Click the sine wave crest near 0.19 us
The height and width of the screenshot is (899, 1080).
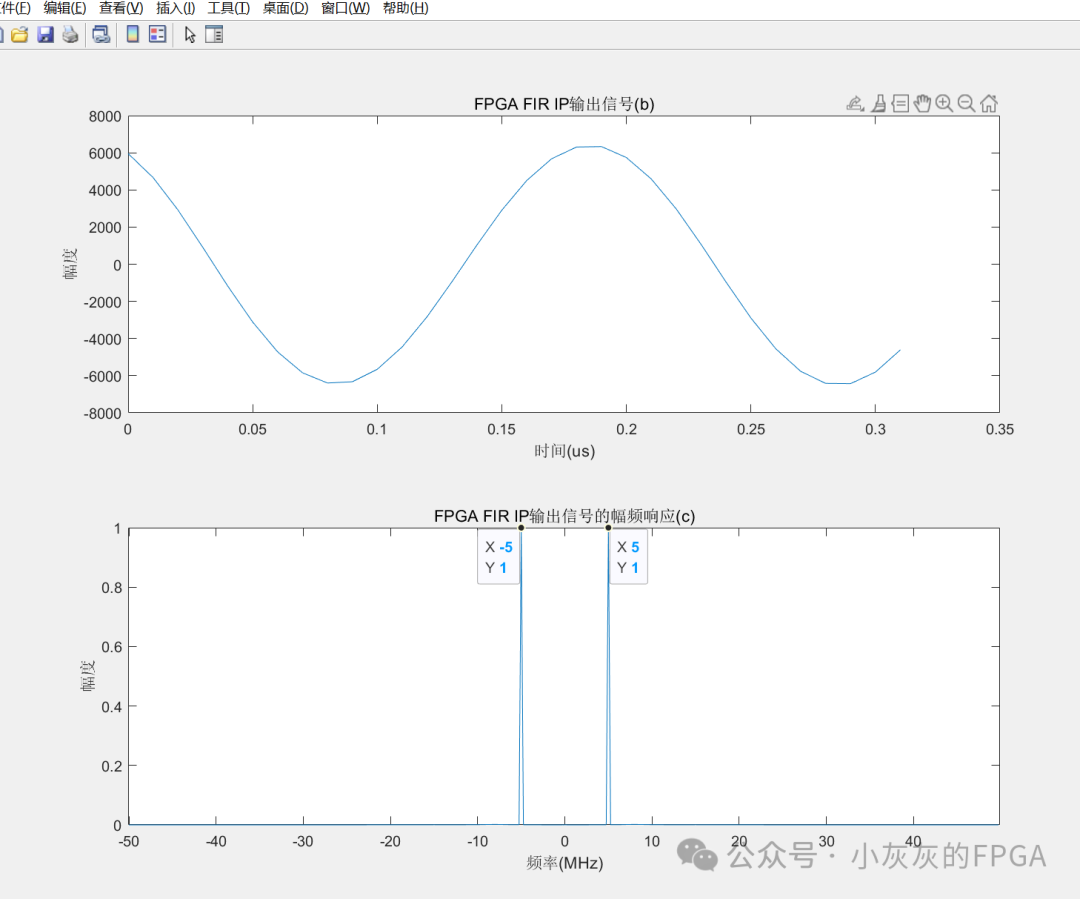[601, 147]
